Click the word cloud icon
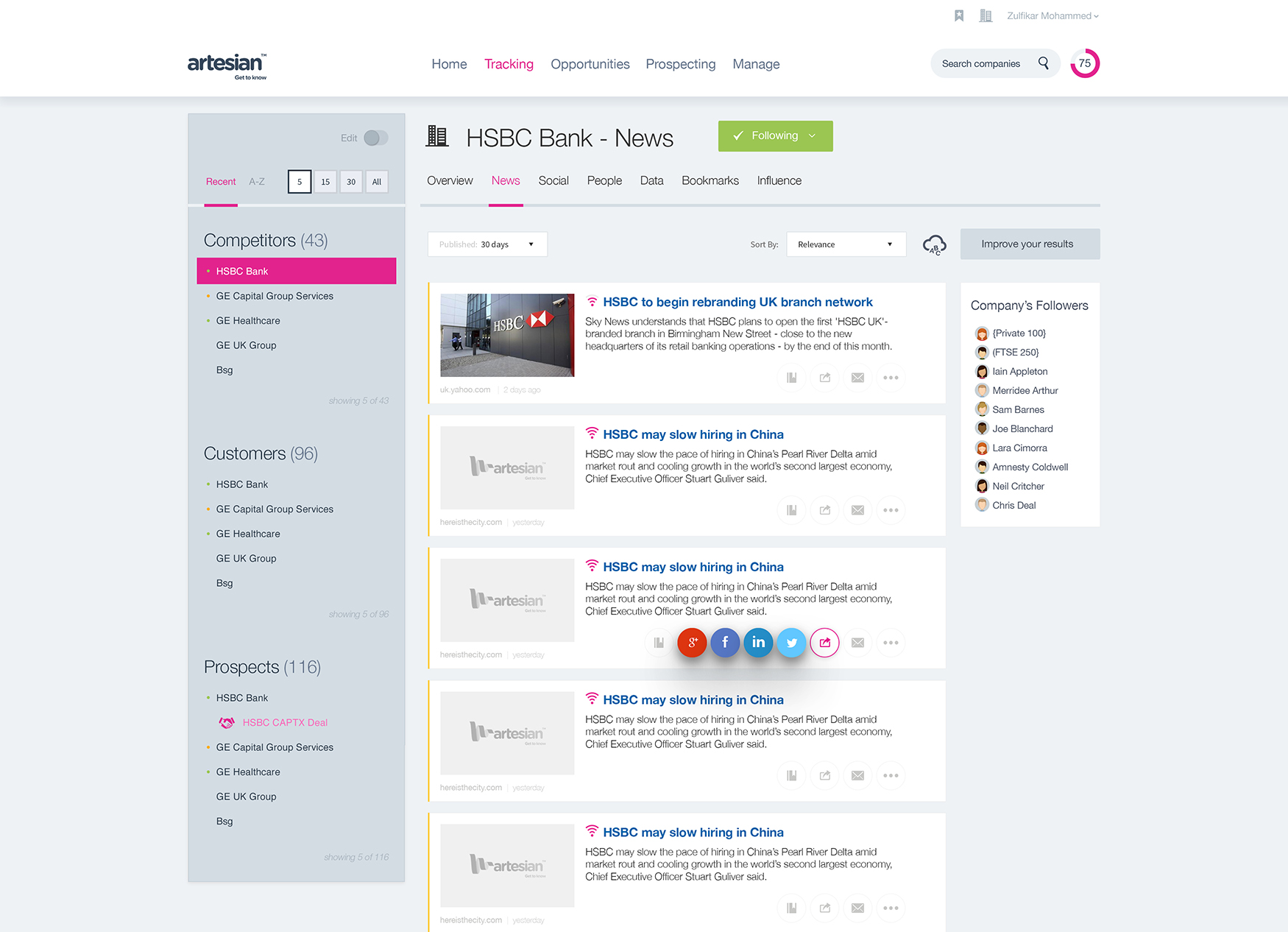The image size is (1288, 932). pos(934,244)
